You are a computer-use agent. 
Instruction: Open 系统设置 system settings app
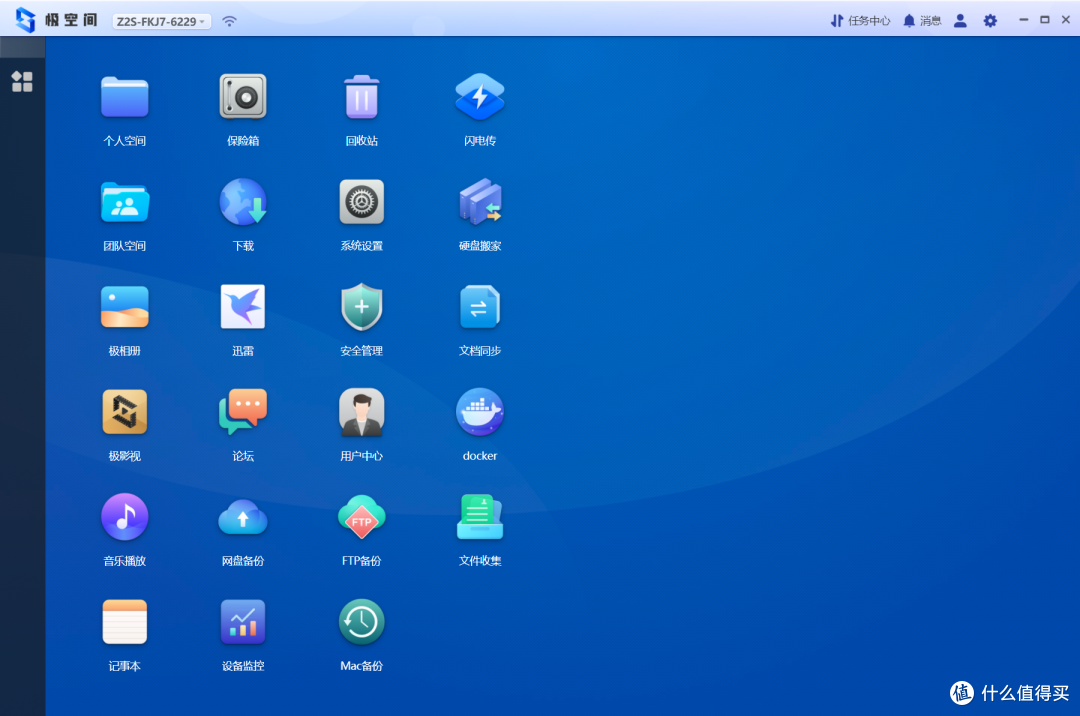coord(362,202)
